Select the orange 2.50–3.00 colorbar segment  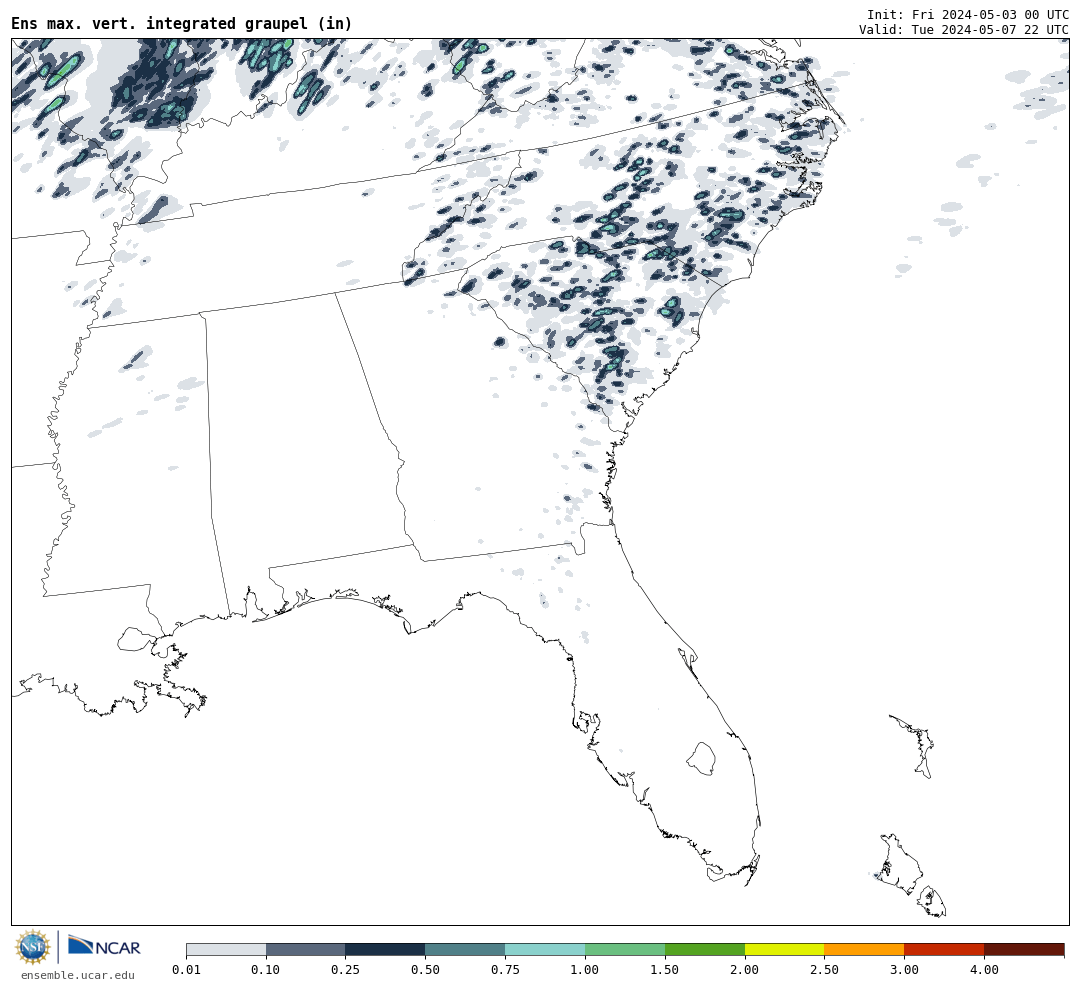click(x=864, y=950)
